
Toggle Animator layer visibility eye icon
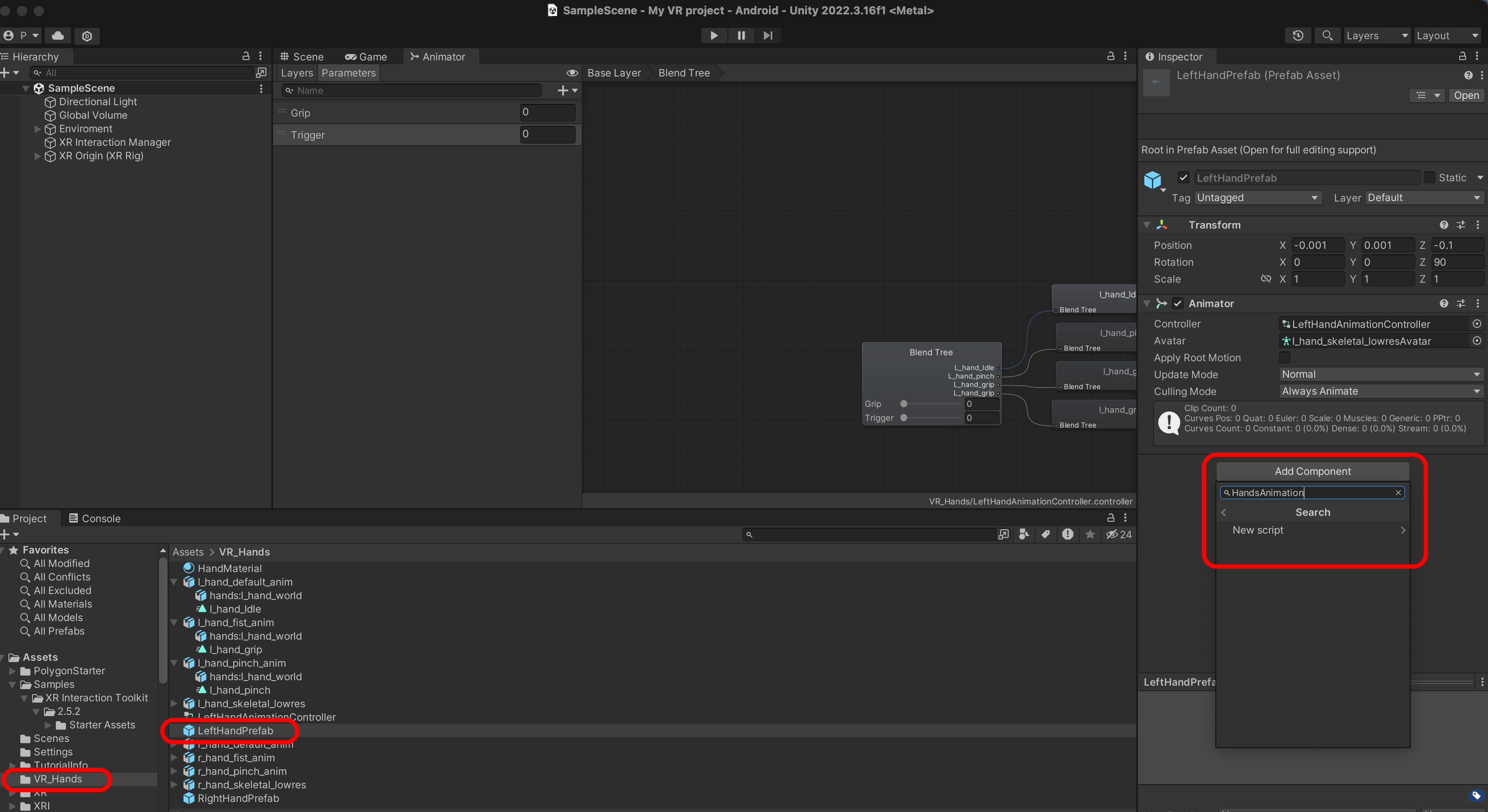572,73
